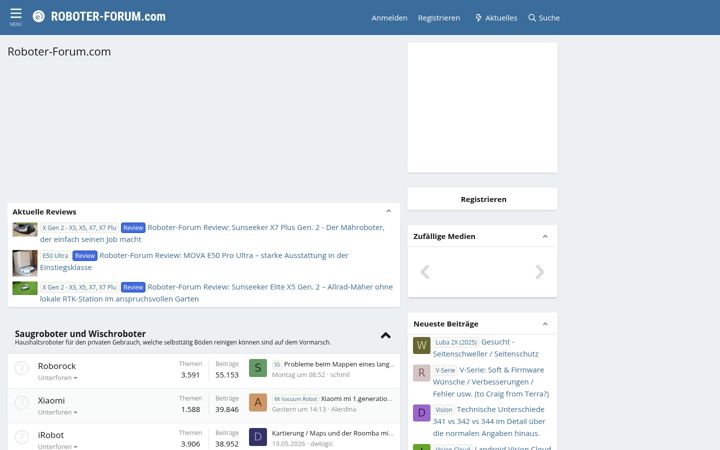Open the orange A user avatar
The height and width of the screenshot is (450, 720).
258,403
